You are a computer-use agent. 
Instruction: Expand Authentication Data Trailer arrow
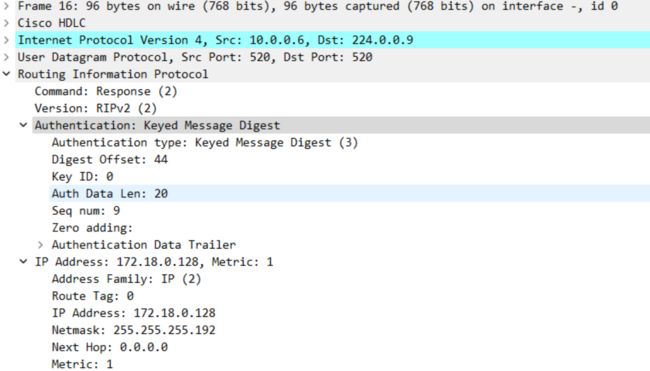pos(41,245)
